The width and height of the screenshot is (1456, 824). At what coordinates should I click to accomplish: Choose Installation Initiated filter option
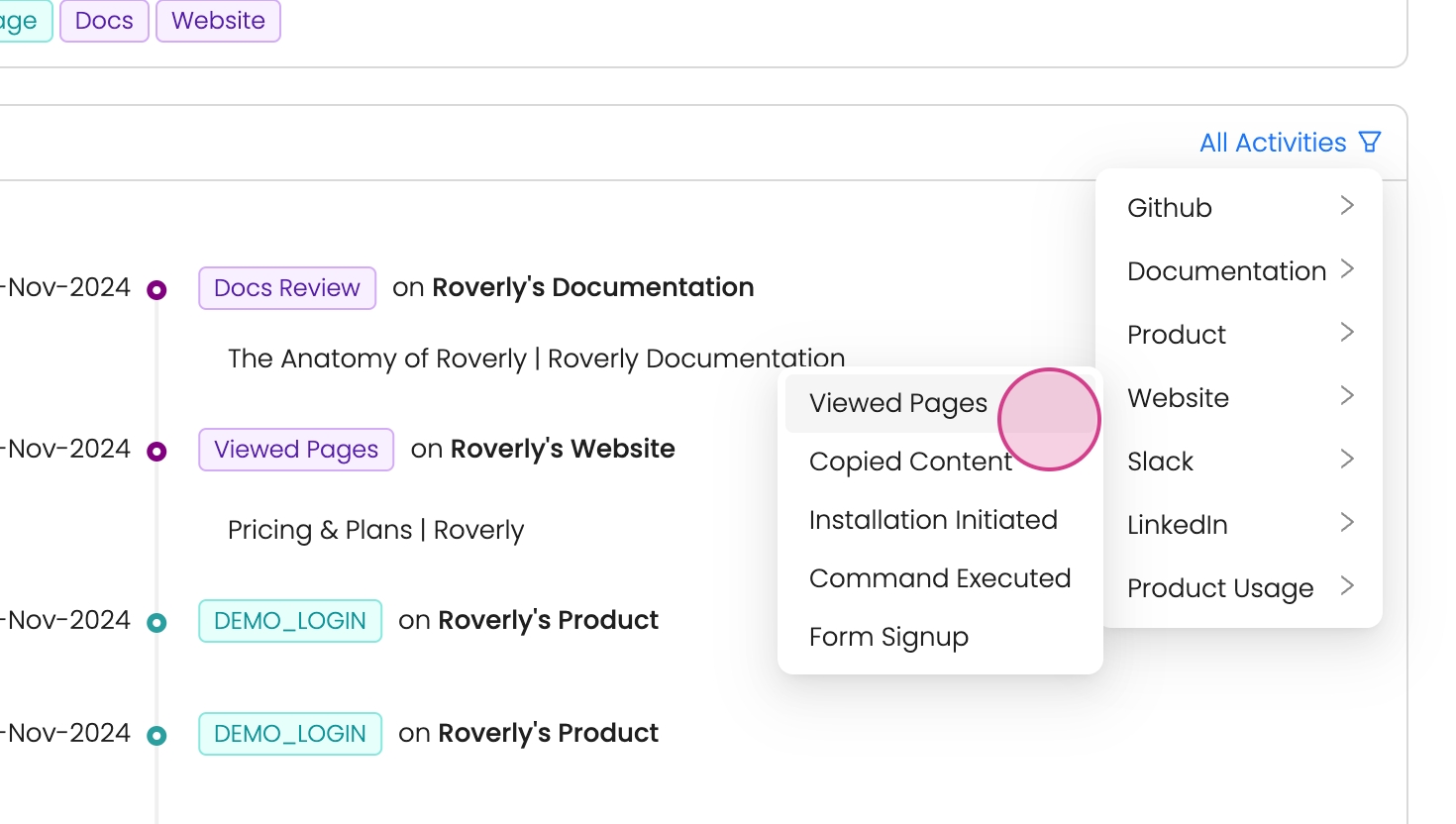[933, 520]
